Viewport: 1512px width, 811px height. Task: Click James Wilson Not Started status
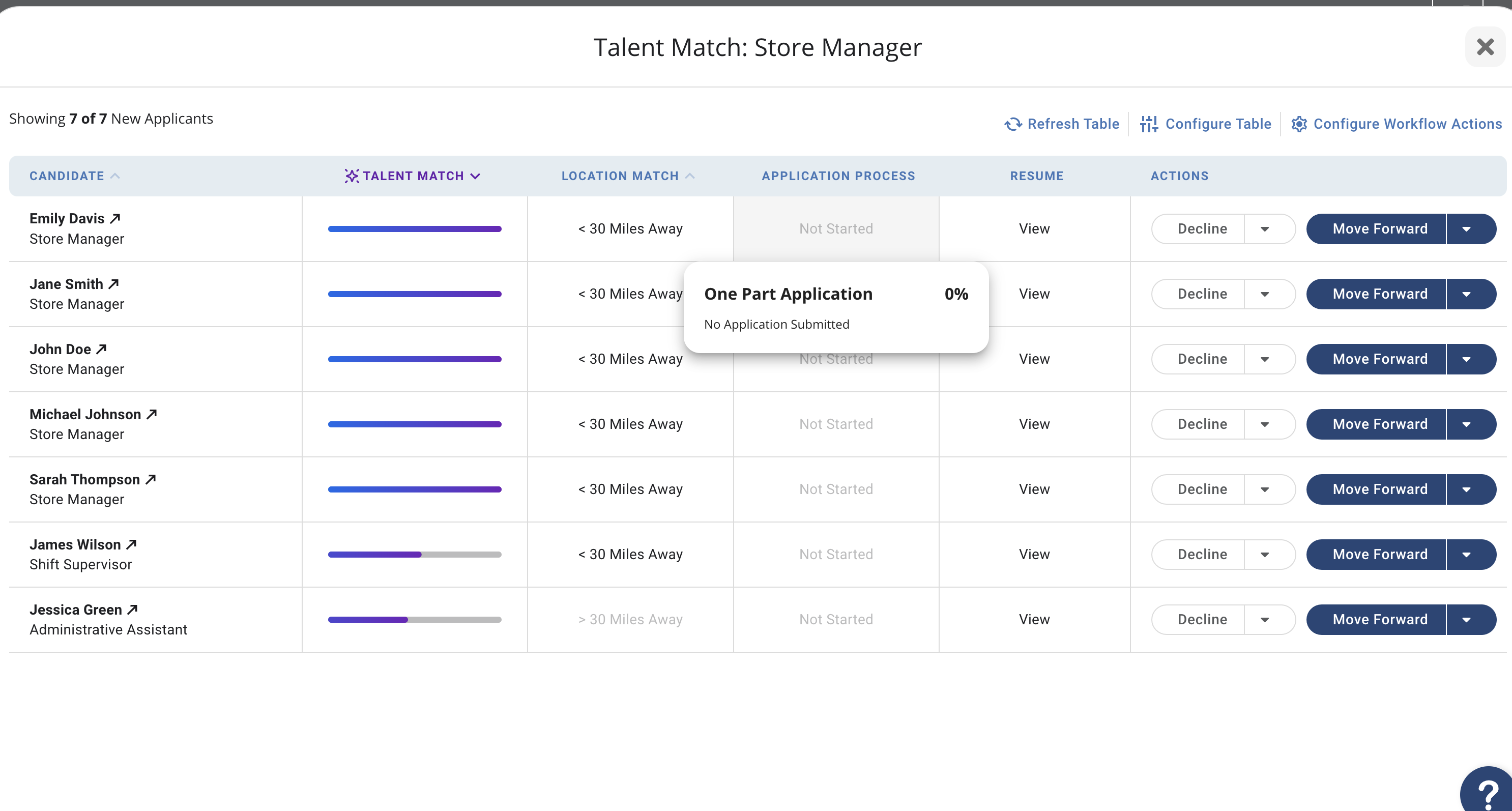click(x=836, y=555)
